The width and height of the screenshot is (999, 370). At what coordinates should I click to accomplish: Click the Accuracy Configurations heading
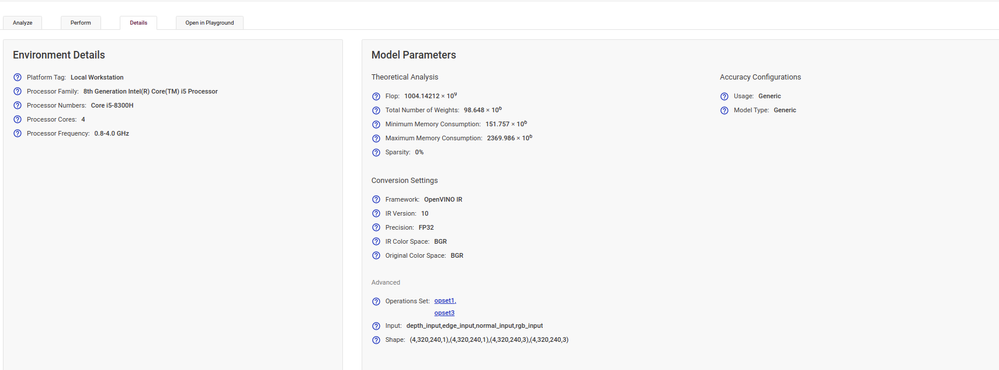click(760, 77)
